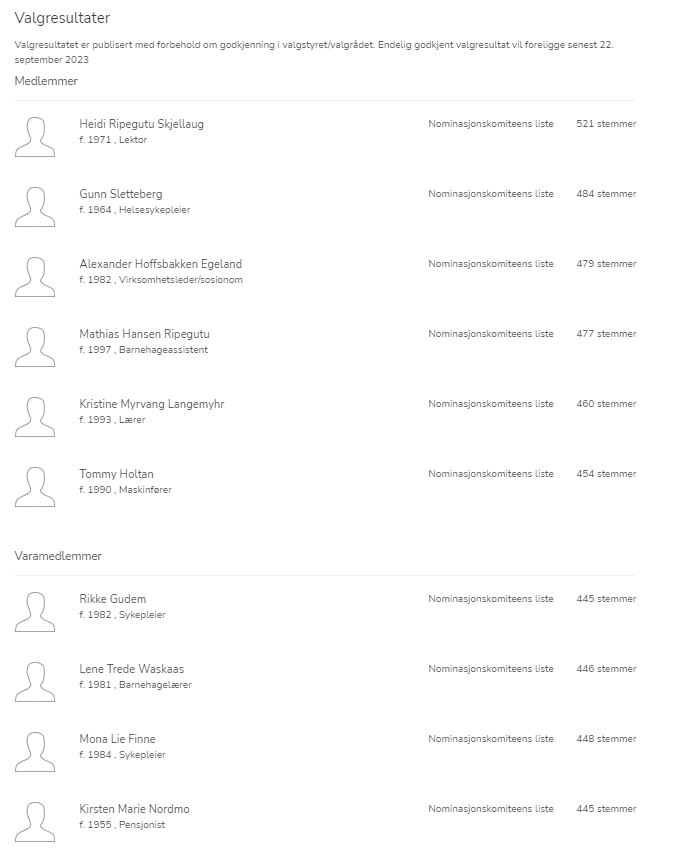Click Rikke Gudem's profile avatar icon
This screenshot has width=677, height=865.
(x=35, y=612)
